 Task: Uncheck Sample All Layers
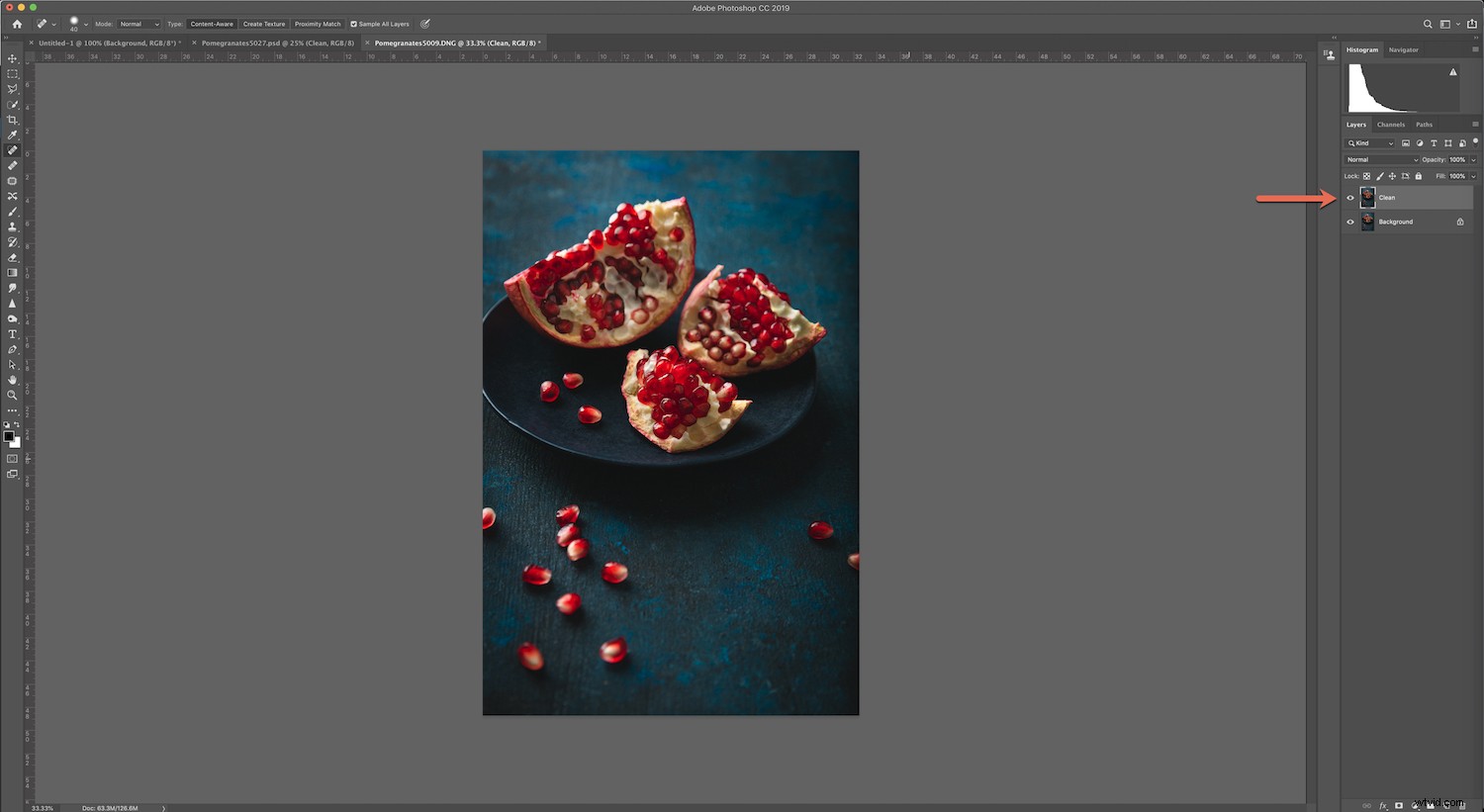point(355,24)
